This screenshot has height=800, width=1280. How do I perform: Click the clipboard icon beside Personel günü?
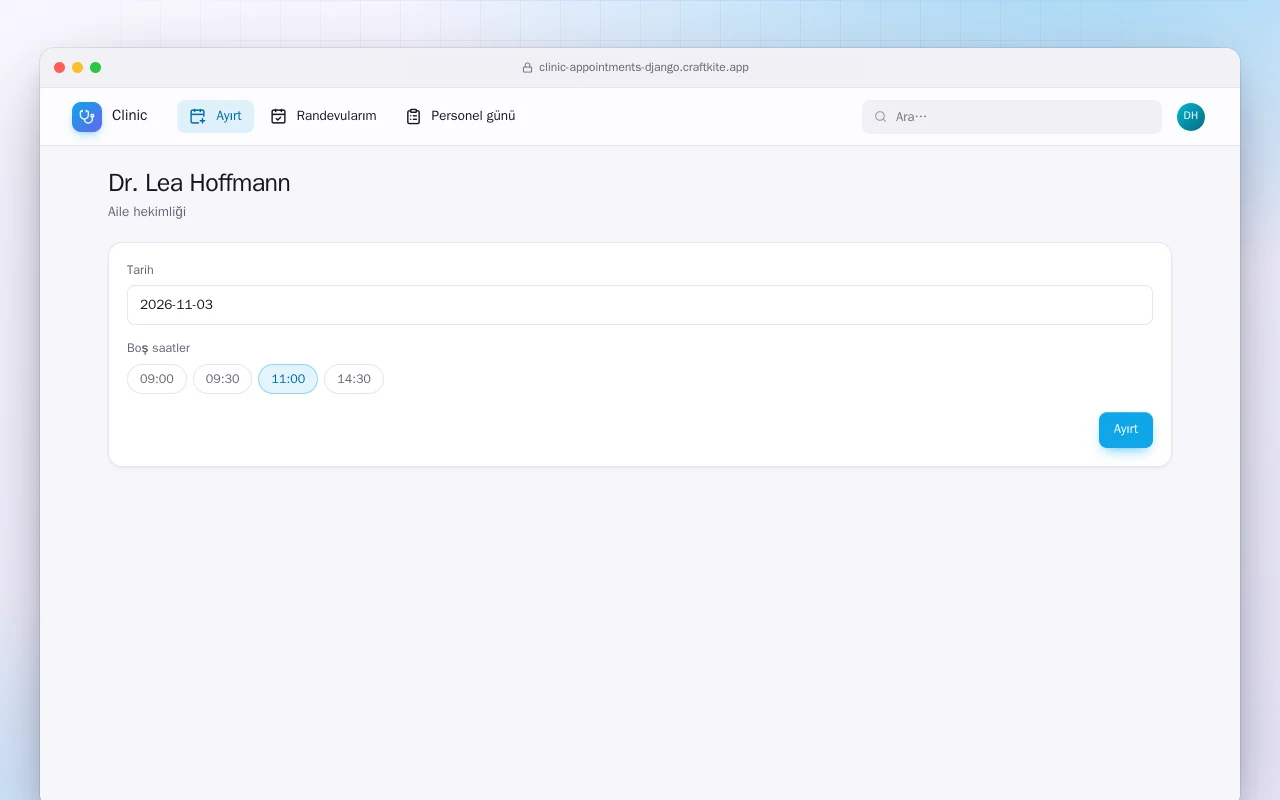click(x=413, y=116)
